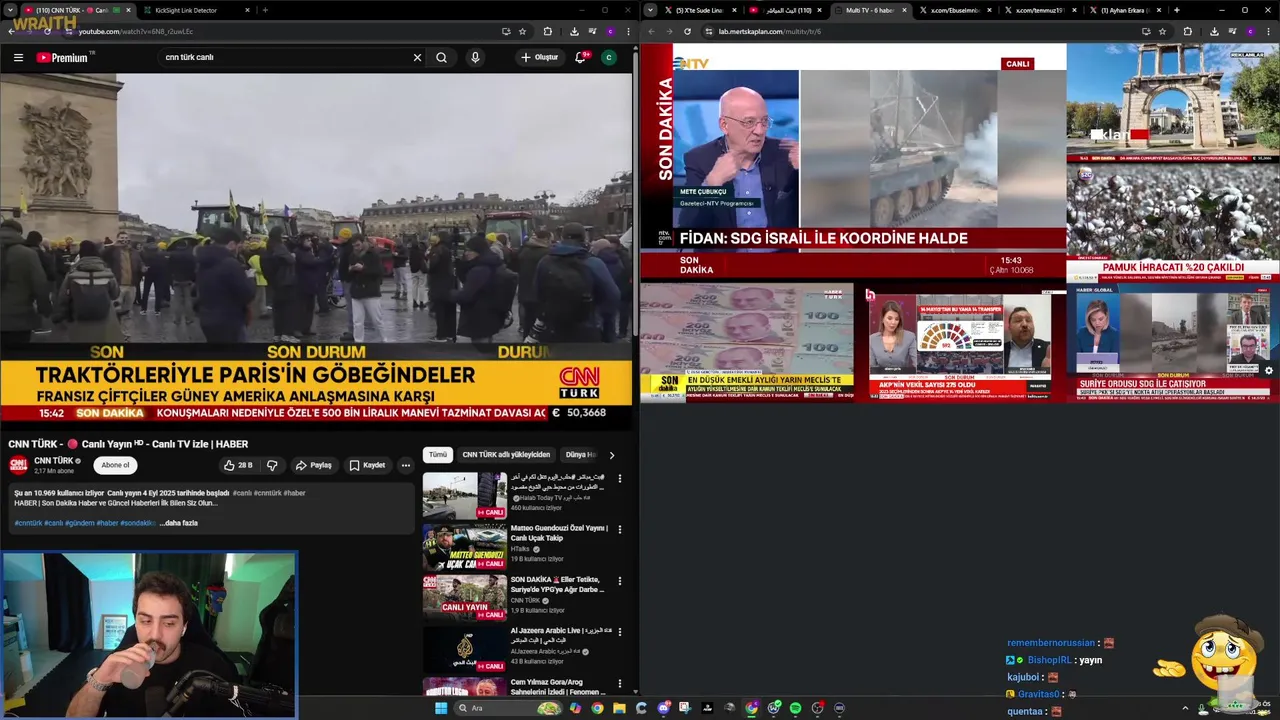Viewport: 1280px width, 720px height.
Task: Open Chrome three-dot menu in right window
Action: pos(1269,31)
